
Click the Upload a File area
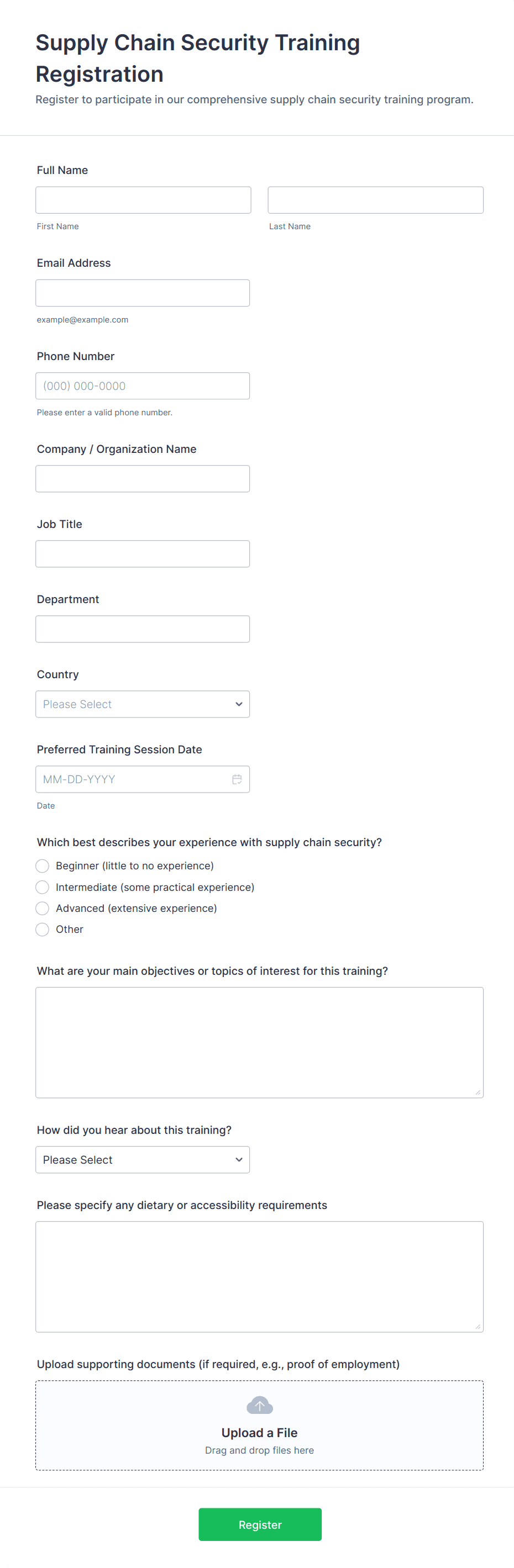pos(259,1433)
